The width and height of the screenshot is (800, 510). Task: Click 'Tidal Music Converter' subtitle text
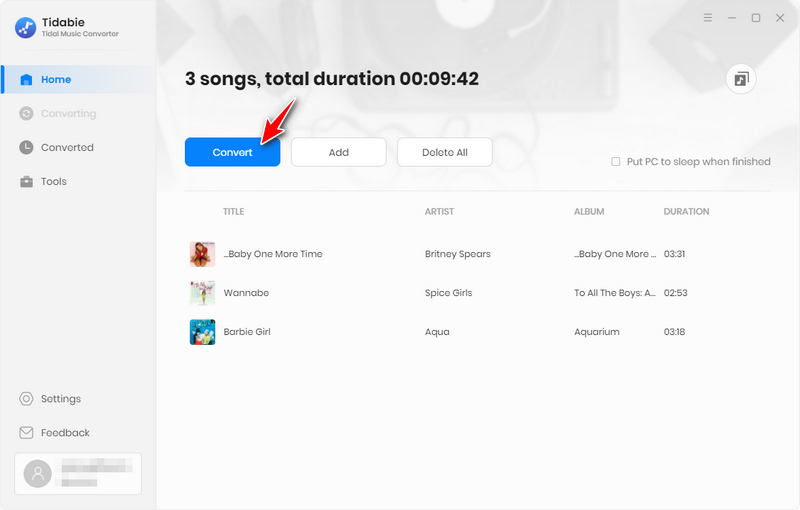pos(80,34)
